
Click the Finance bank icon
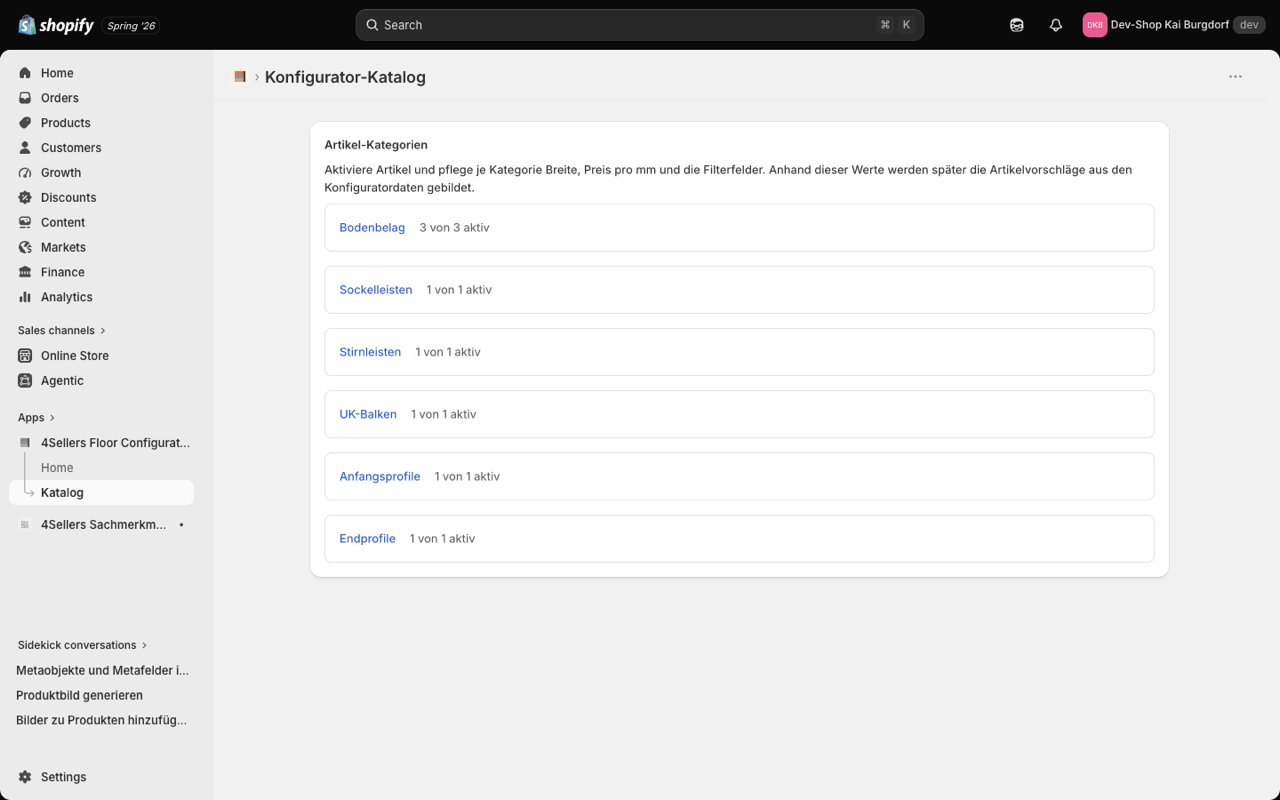pyautogui.click(x=25, y=272)
